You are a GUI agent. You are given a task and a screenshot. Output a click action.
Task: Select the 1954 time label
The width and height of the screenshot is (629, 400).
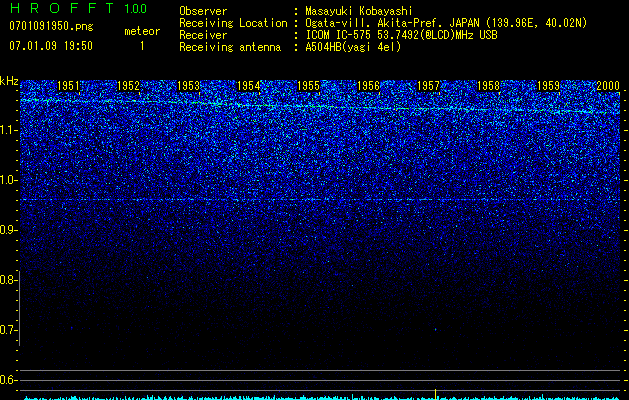[x=248, y=85]
